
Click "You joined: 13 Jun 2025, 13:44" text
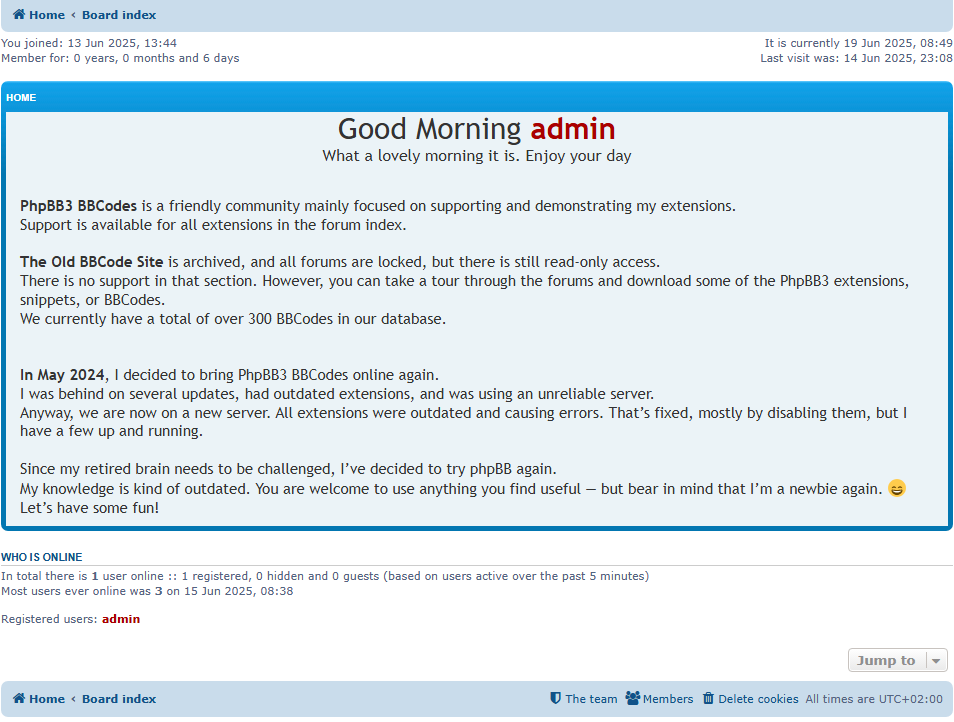click(89, 43)
